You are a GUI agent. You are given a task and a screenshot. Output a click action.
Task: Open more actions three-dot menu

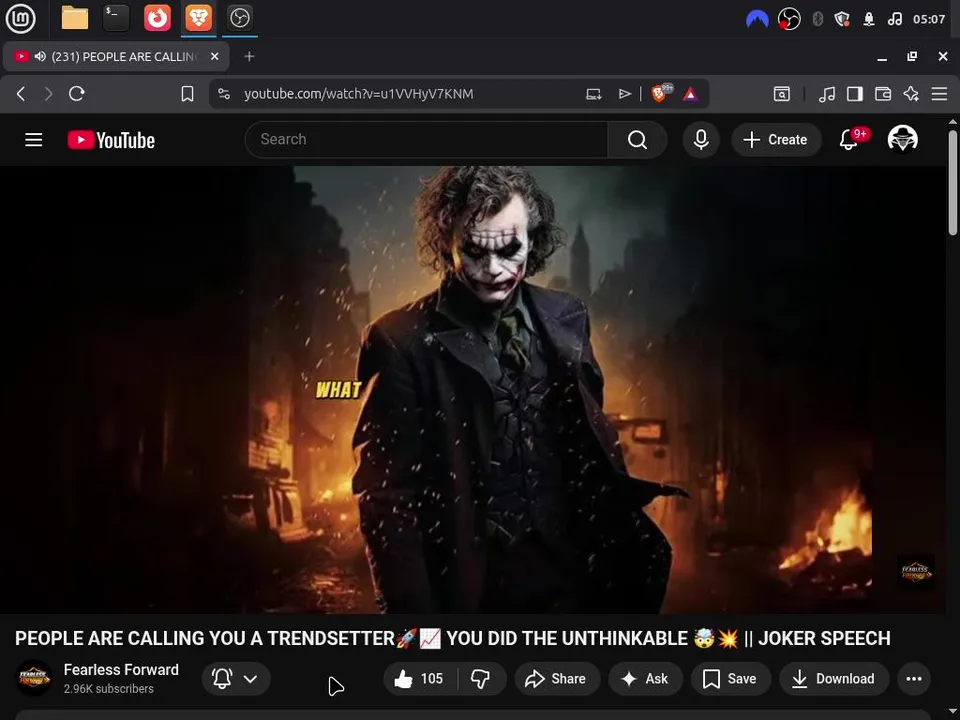(x=914, y=678)
